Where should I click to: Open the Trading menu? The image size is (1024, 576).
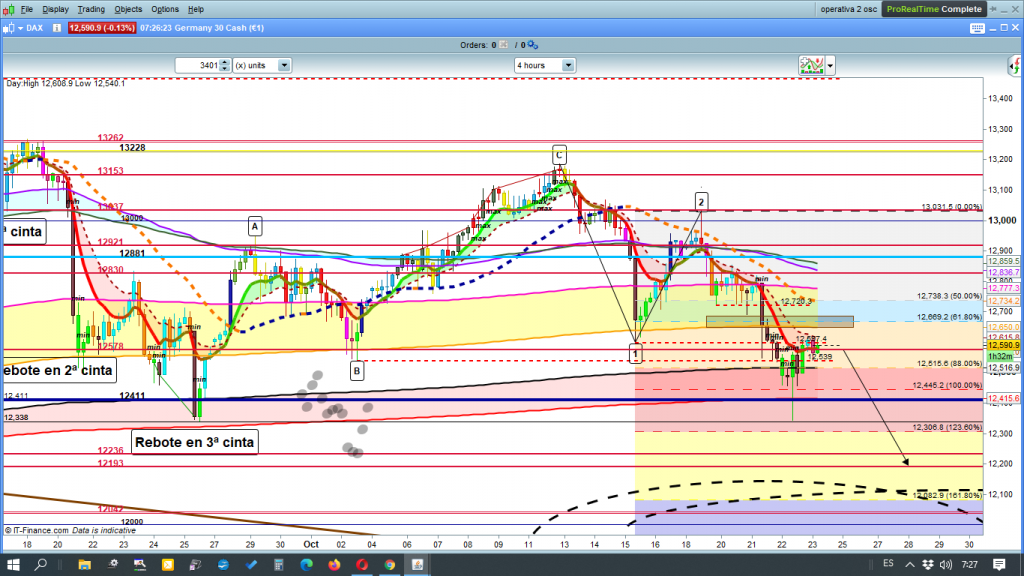91,9
